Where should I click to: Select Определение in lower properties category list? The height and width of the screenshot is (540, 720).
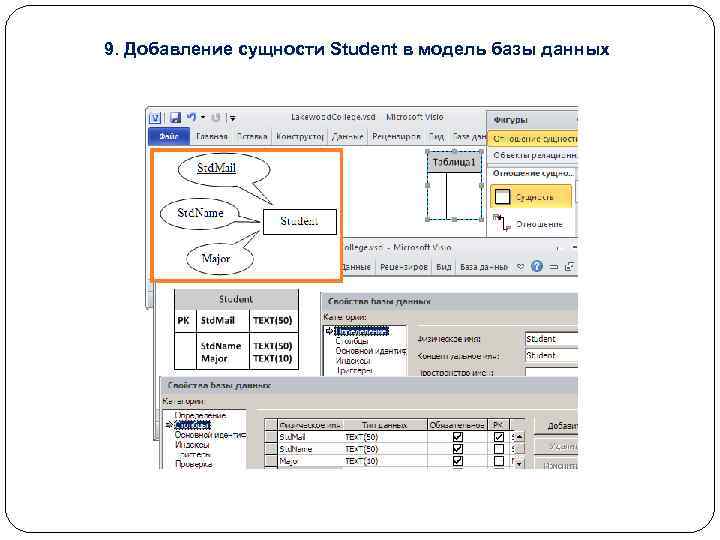click(200, 416)
